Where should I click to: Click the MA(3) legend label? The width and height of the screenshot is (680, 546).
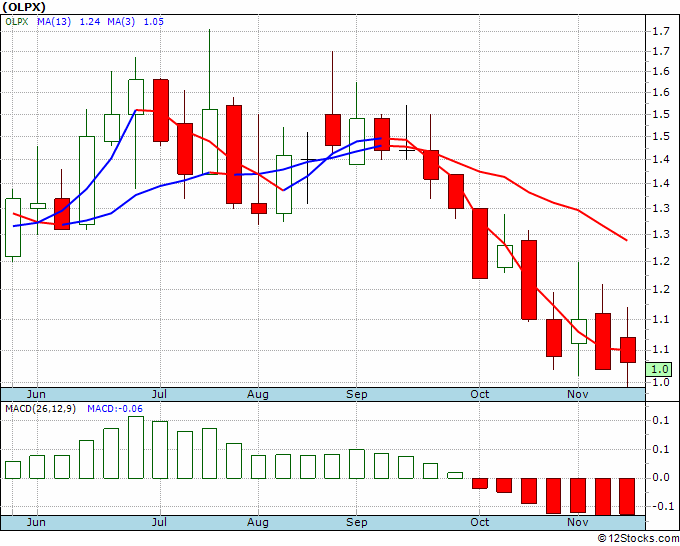(121, 22)
